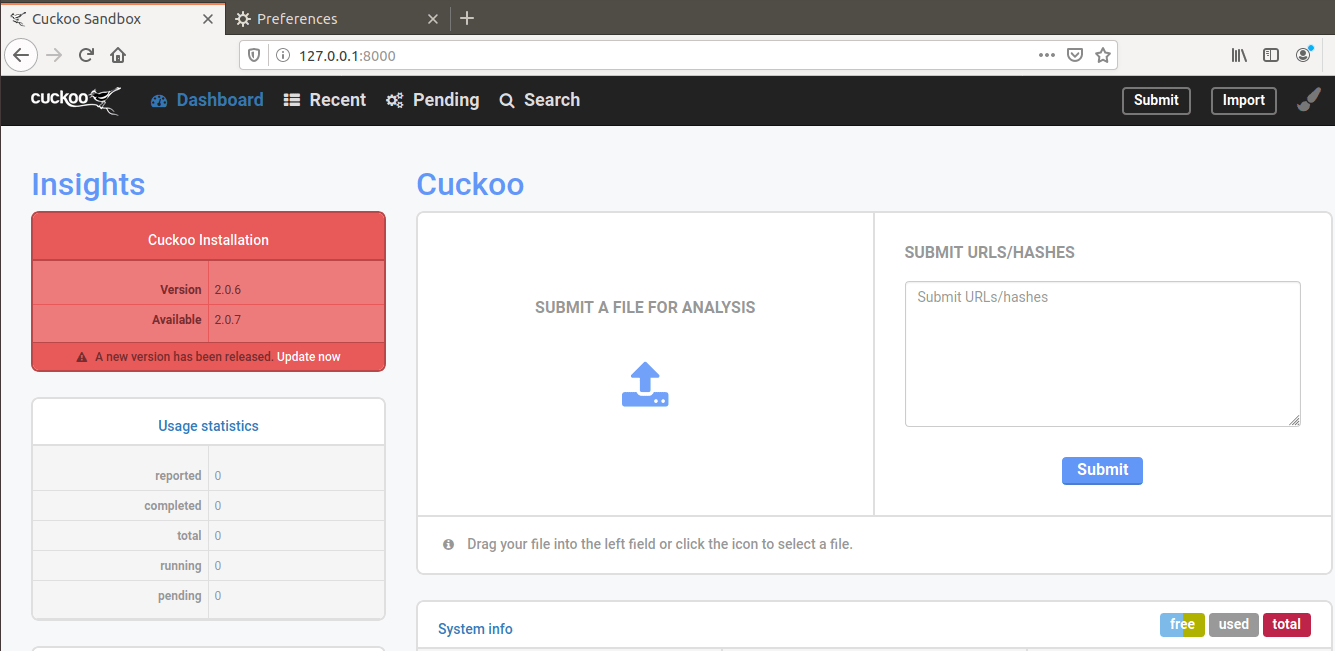Click the Update now link
This screenshot has width=1335, height=651.
click(309, 357)
